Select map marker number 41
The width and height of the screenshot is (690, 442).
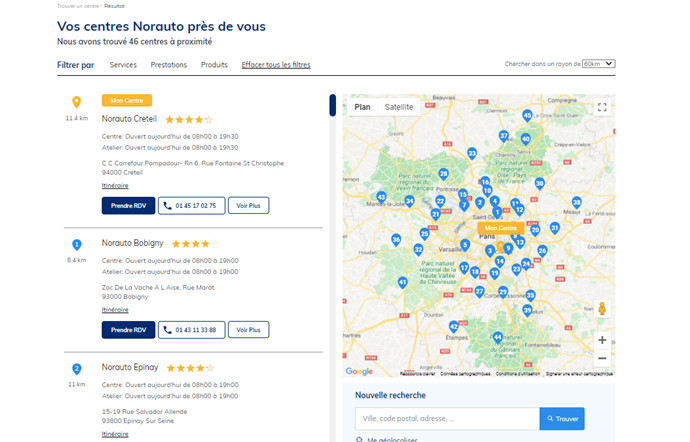click(x=402, y=283)
